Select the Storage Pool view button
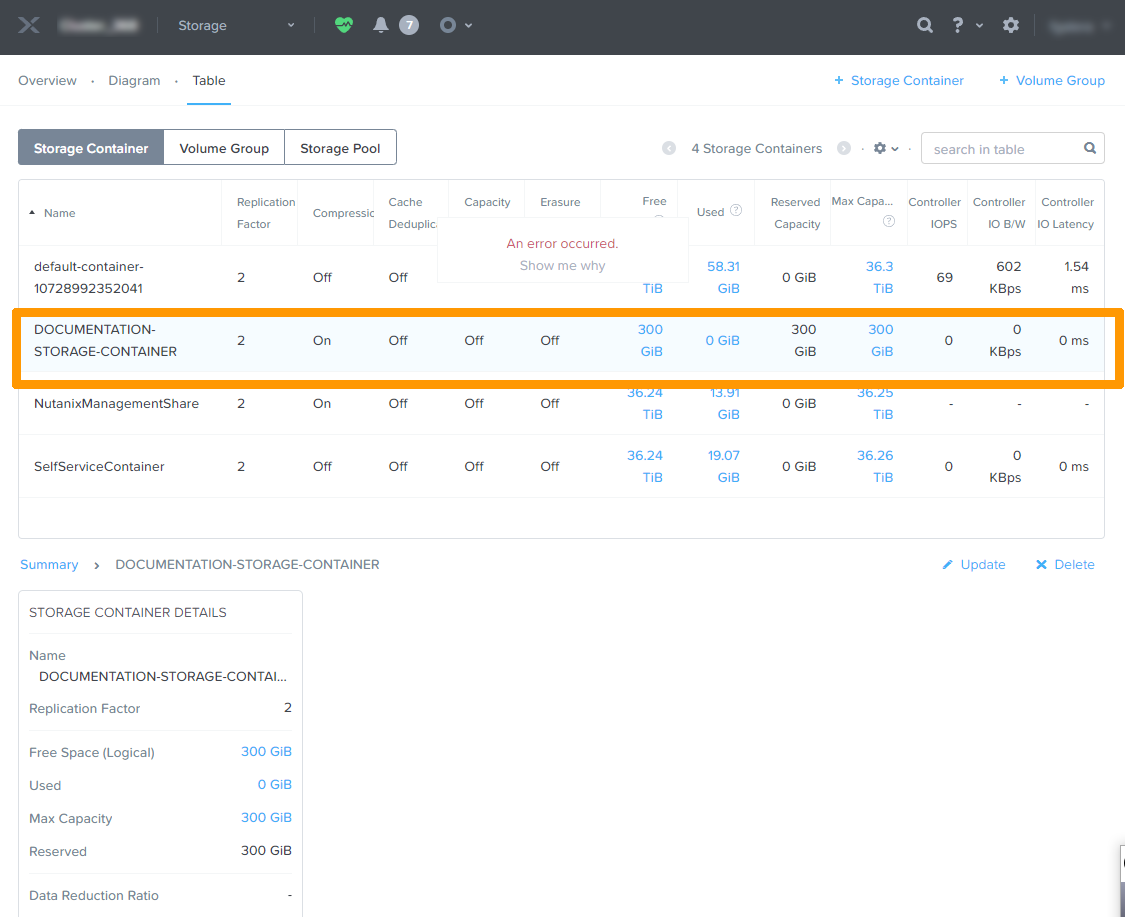This screenshot has height=917, width=1125. click(x=340, y=148)
